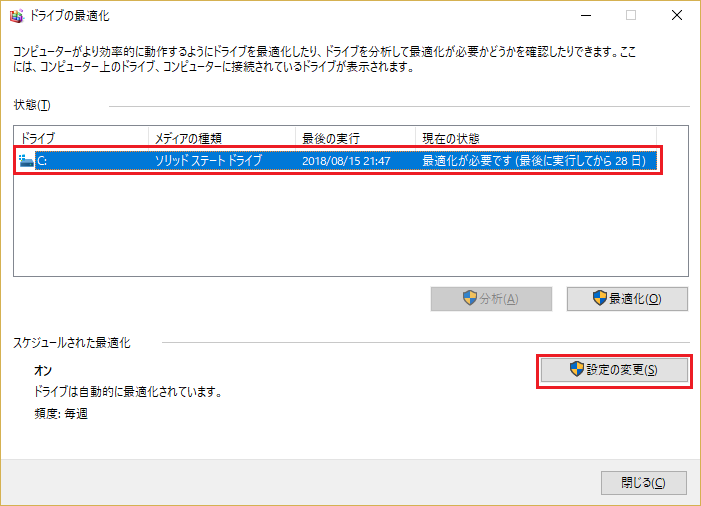Click the grayed-out maximize window button
Screen dimensions: 701x506
[631, 15]
